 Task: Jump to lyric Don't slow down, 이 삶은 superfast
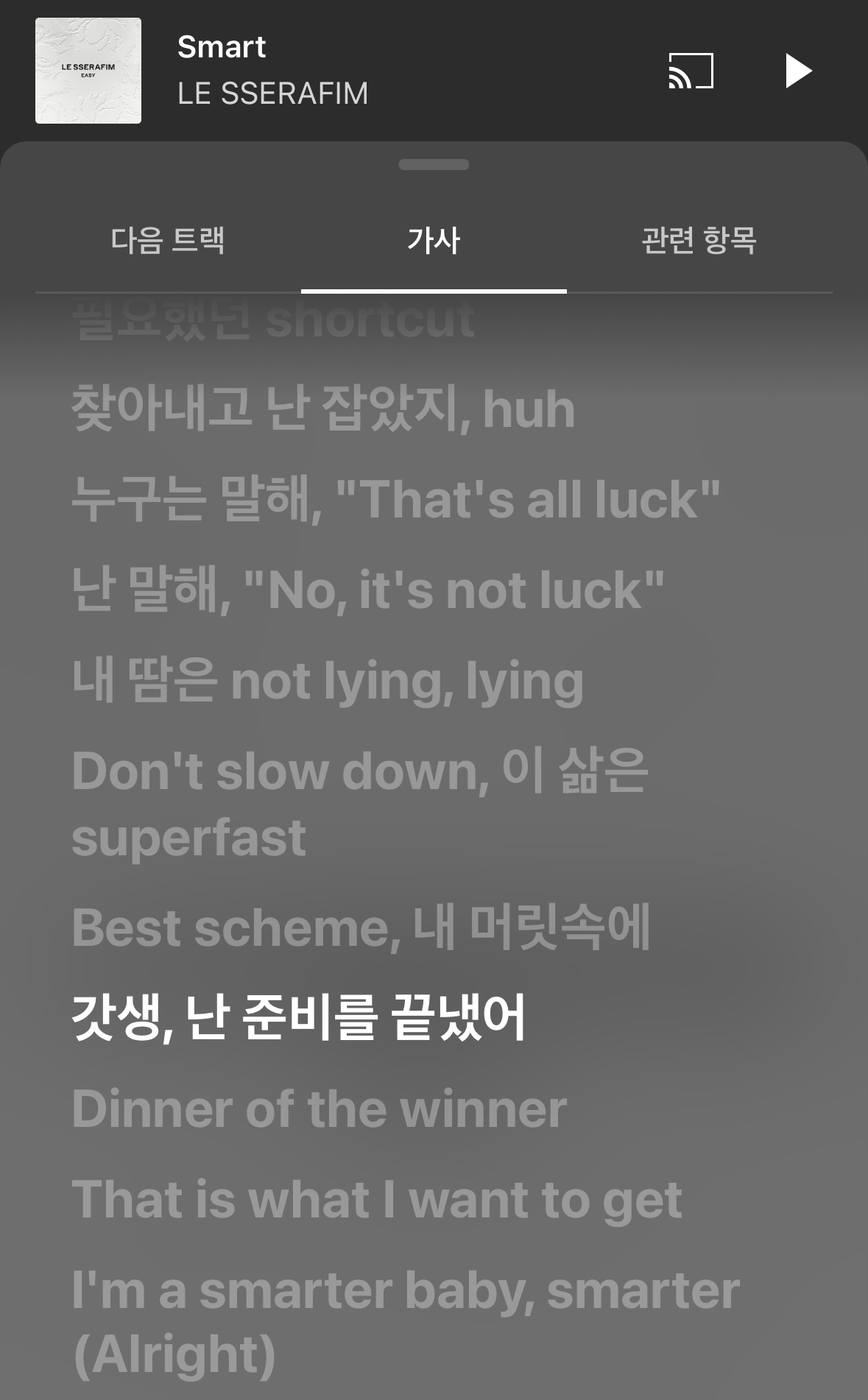360,804
